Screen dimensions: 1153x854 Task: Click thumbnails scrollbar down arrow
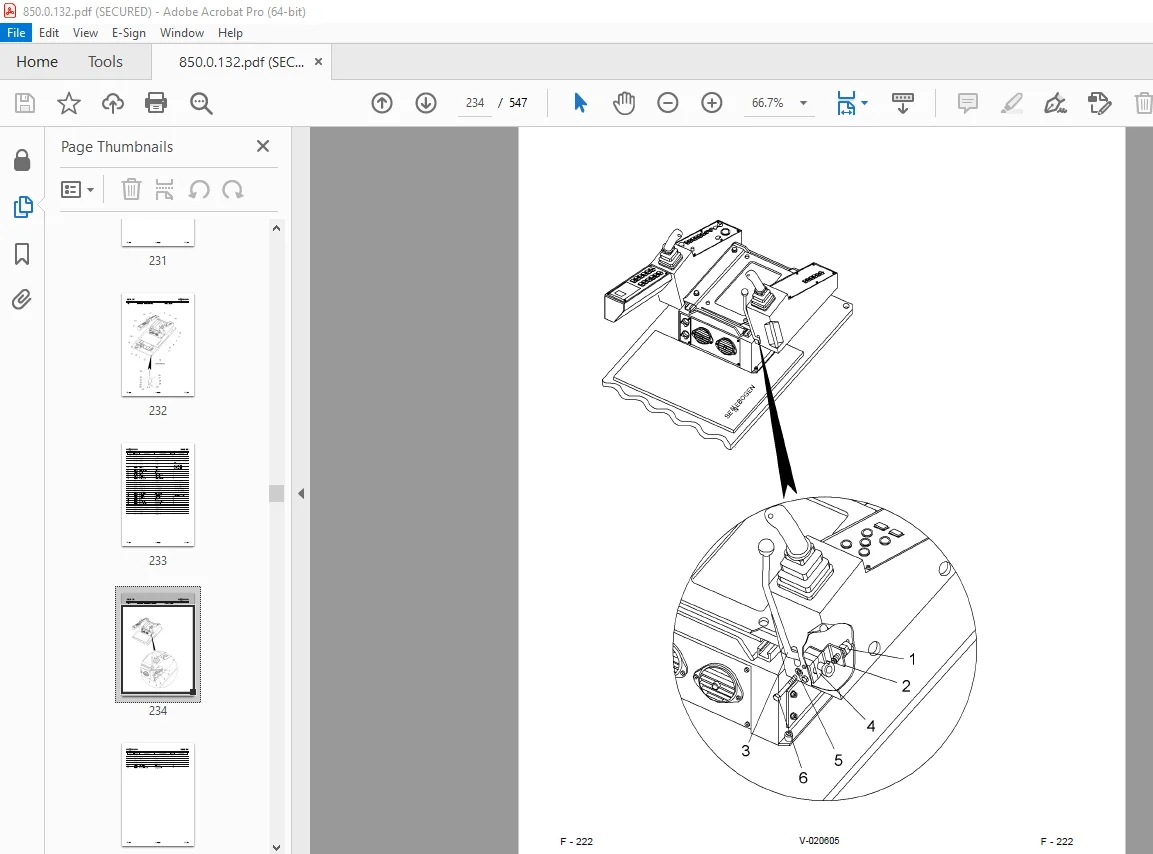[276, 847]
